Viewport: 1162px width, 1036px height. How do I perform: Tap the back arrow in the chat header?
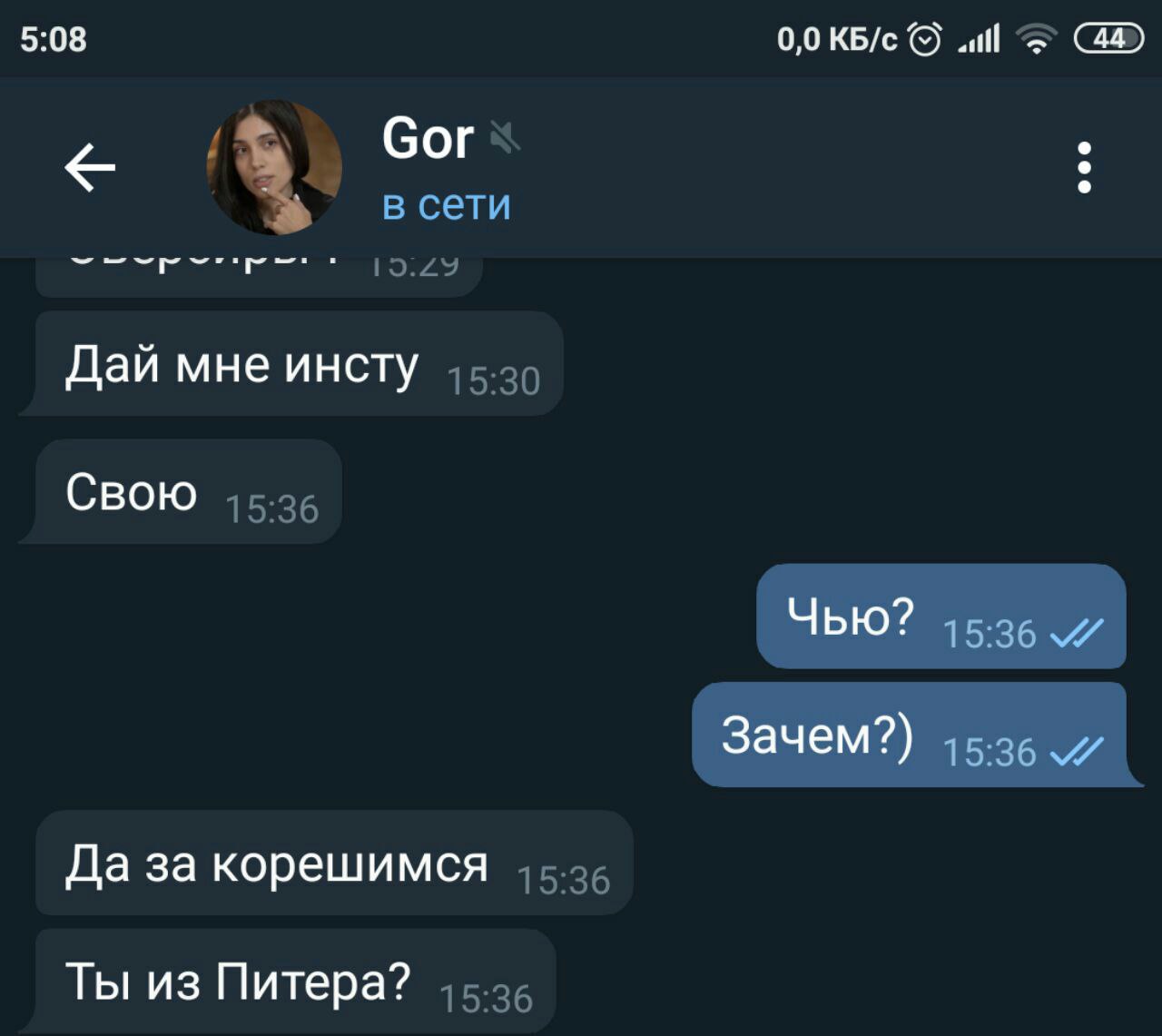click(x=90, y=168)
